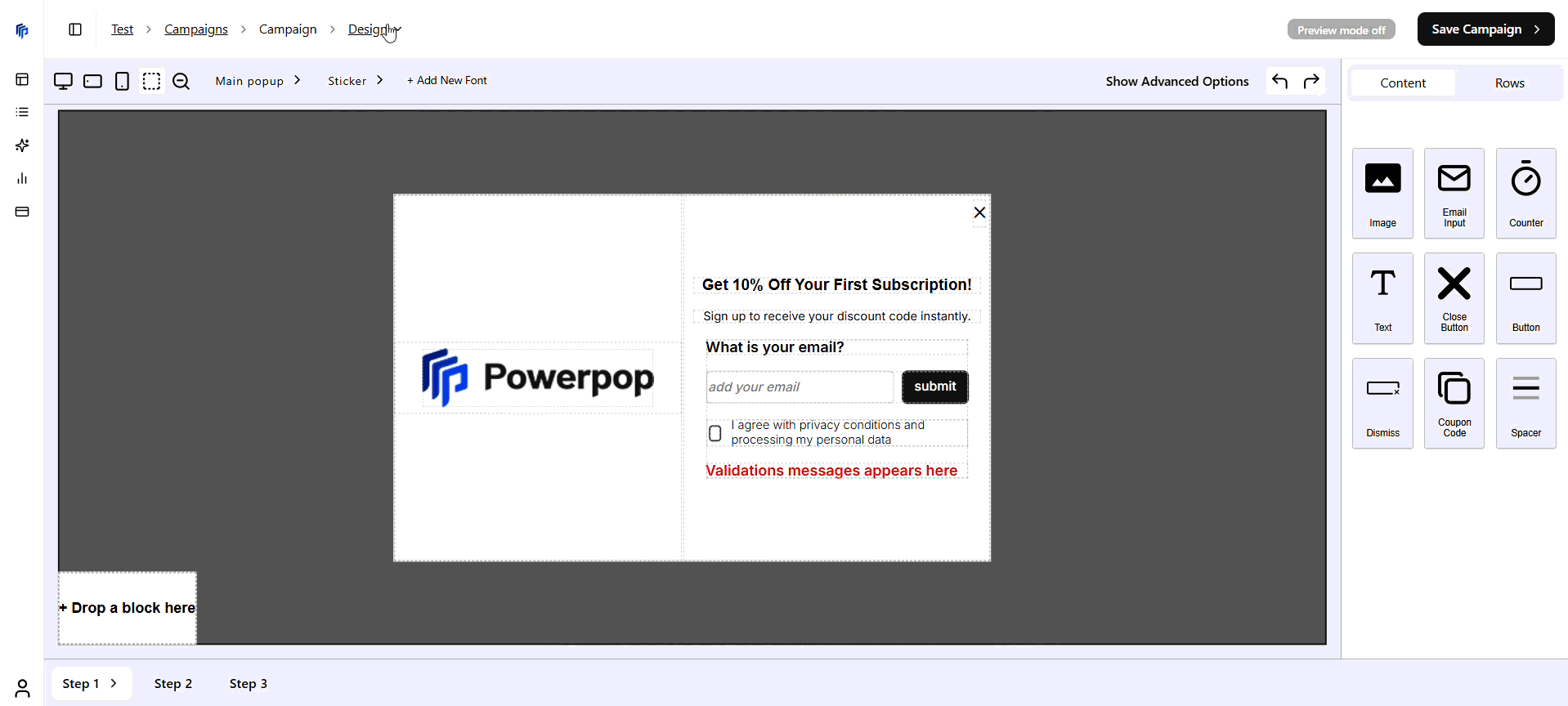Toggle Preview mode off switch
This screenshot has height=706, width=1568.
click(1341, 30)
